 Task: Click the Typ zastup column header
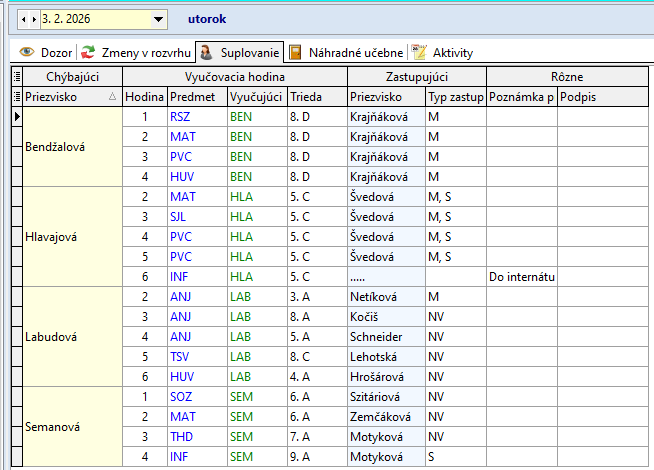[455, 96]
